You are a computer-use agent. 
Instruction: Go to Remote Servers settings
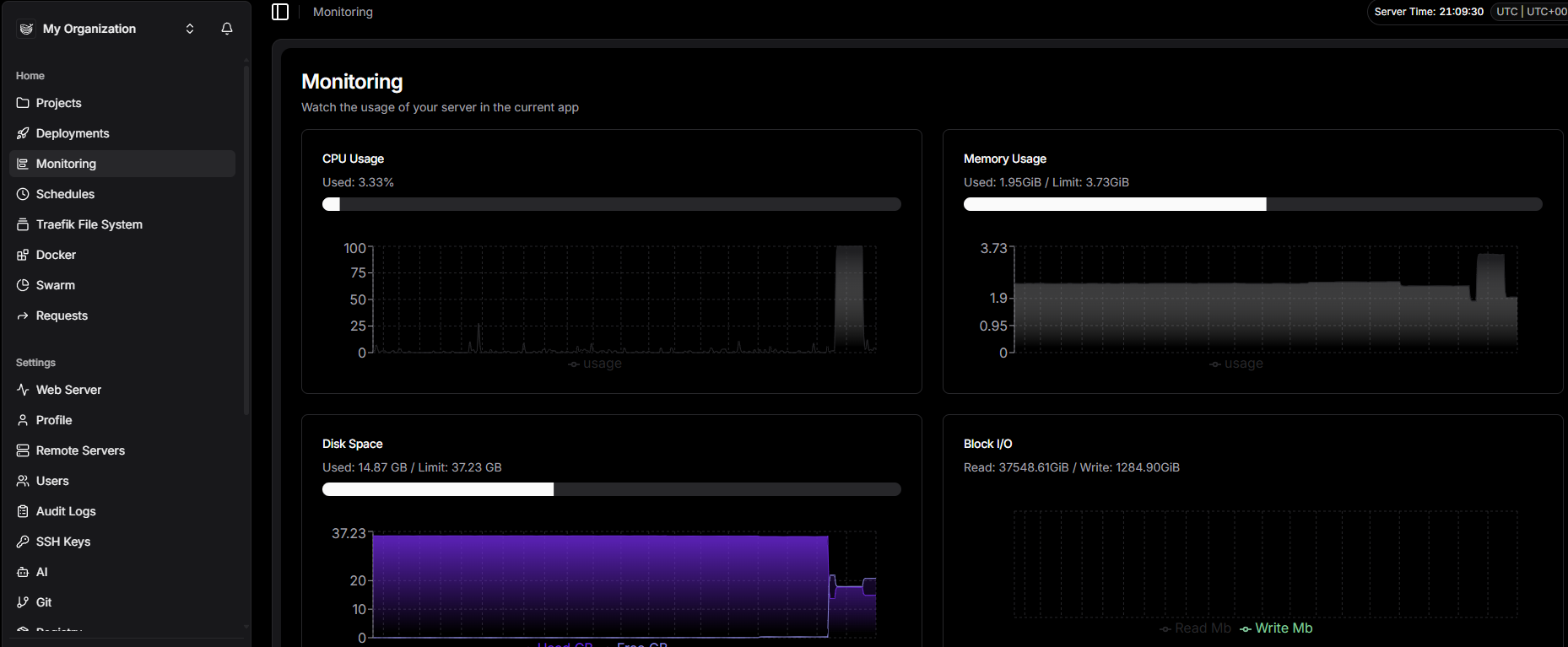click(x=122, y=450)
